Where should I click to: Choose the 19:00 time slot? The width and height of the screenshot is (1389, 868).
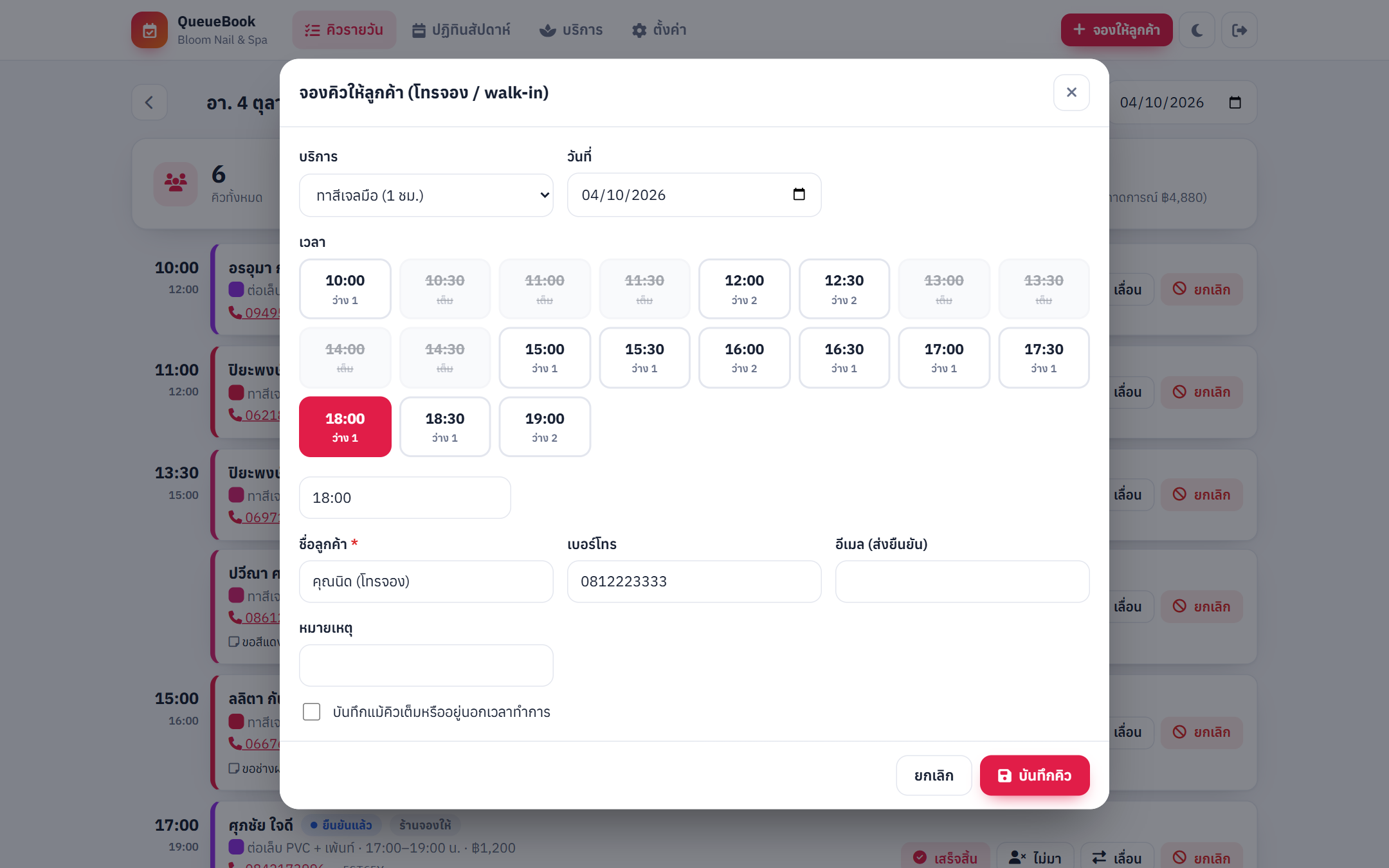545,427
